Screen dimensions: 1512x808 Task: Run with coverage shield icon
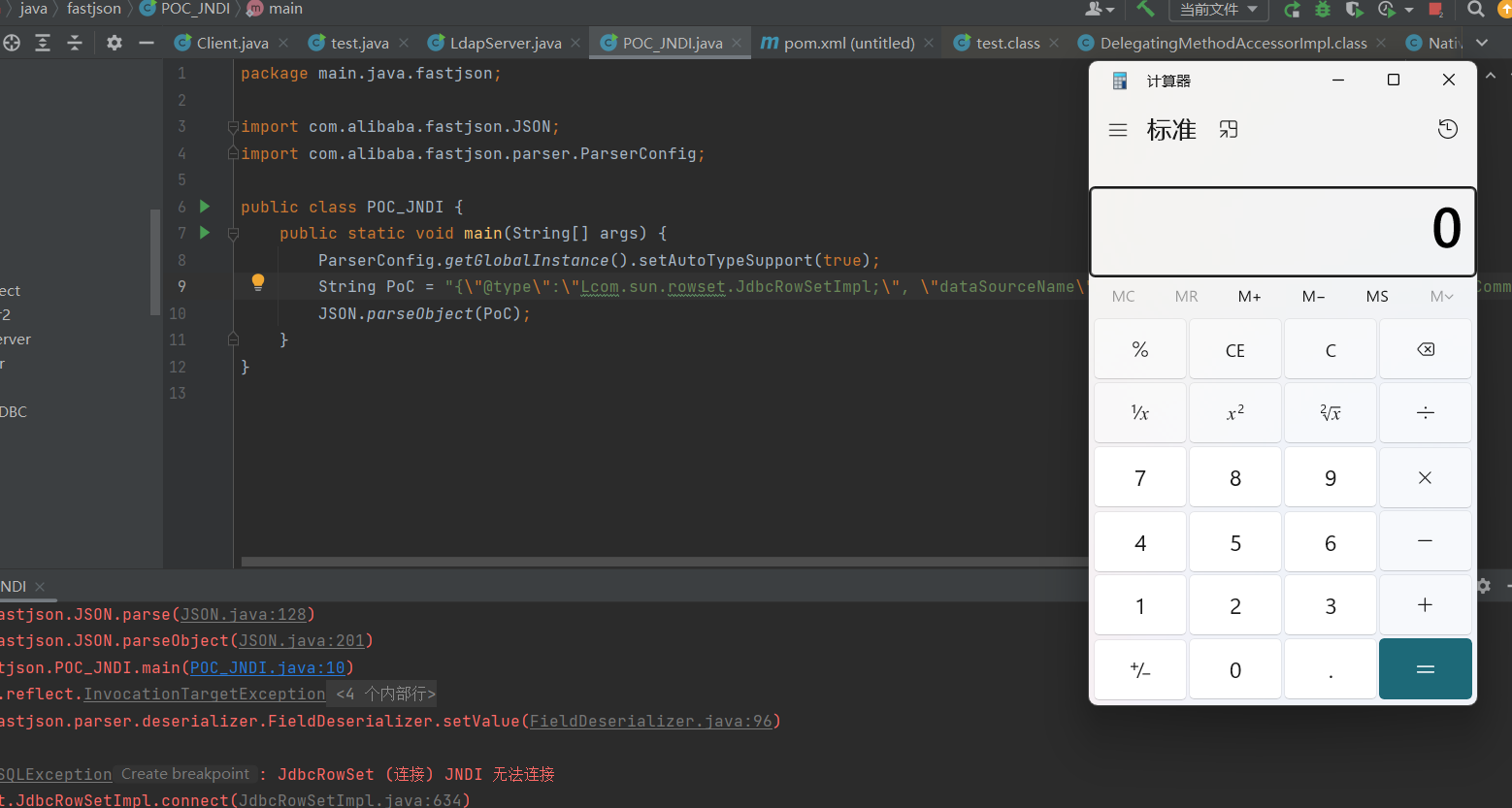[1354, 10]
